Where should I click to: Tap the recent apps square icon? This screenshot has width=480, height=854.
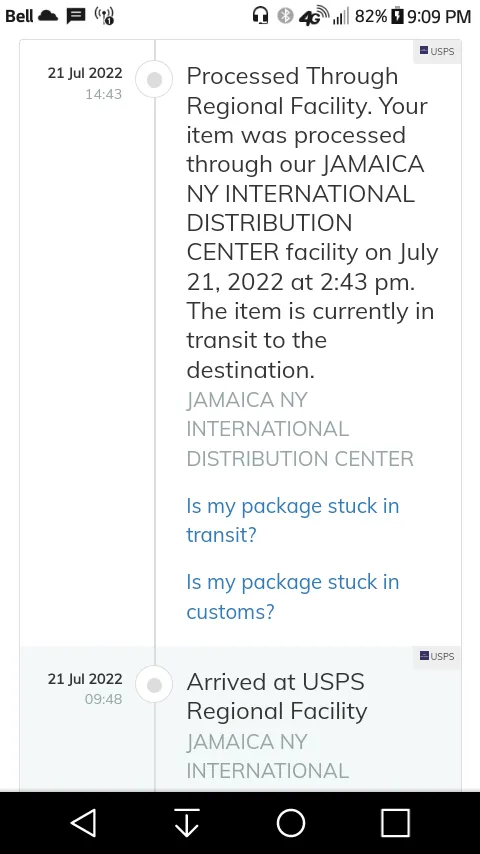[x=395, y=822]
